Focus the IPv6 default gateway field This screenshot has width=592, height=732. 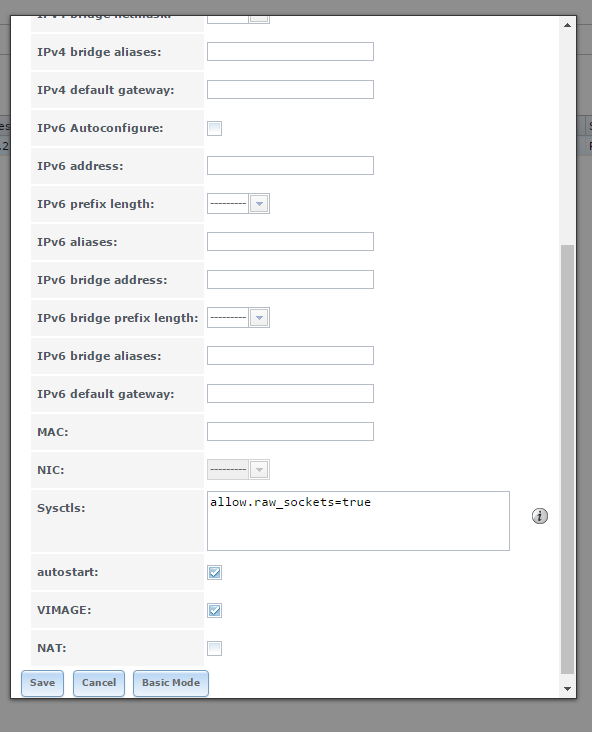pos(290,394)
